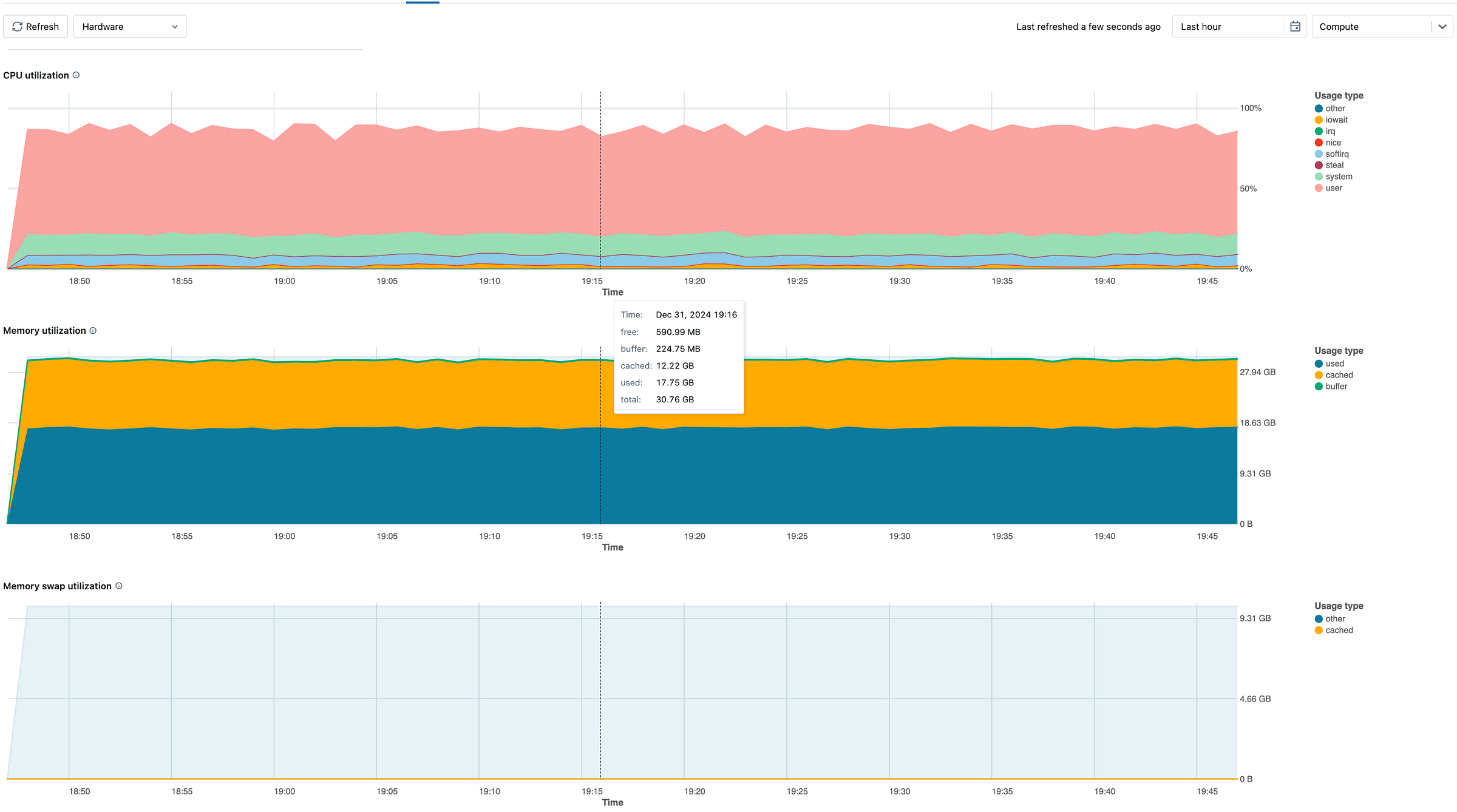
Task: Click the Refresh button
Action: tap(35, 27)
